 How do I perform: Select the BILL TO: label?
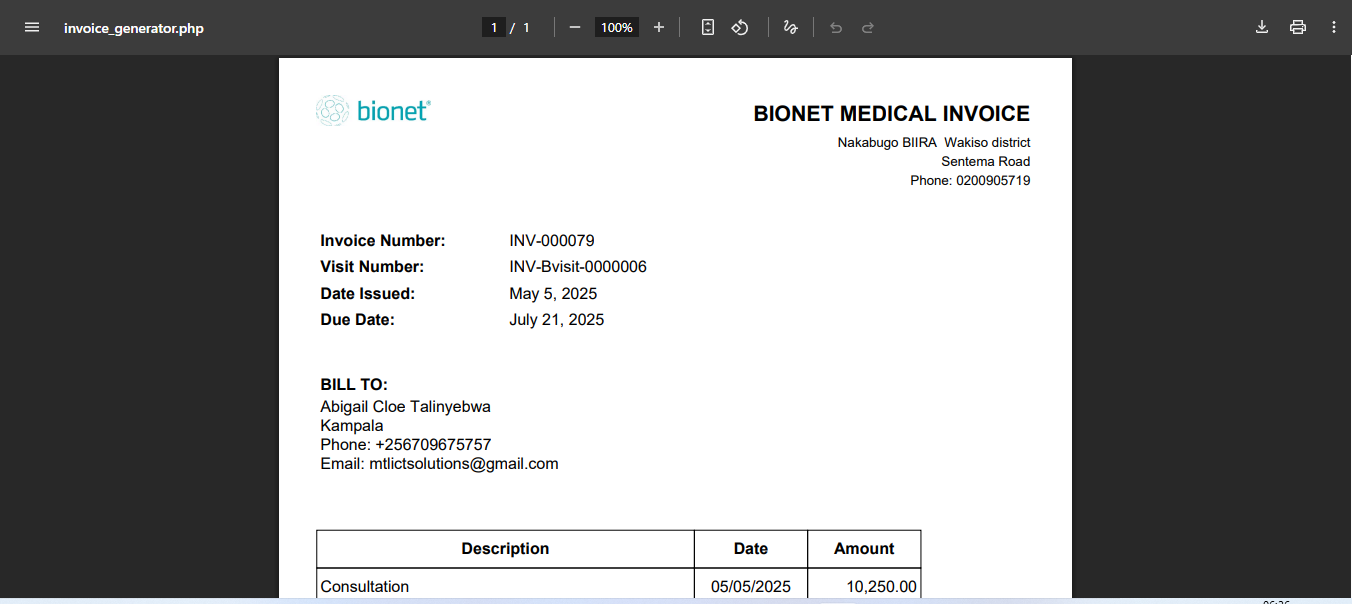pos(354,385)
